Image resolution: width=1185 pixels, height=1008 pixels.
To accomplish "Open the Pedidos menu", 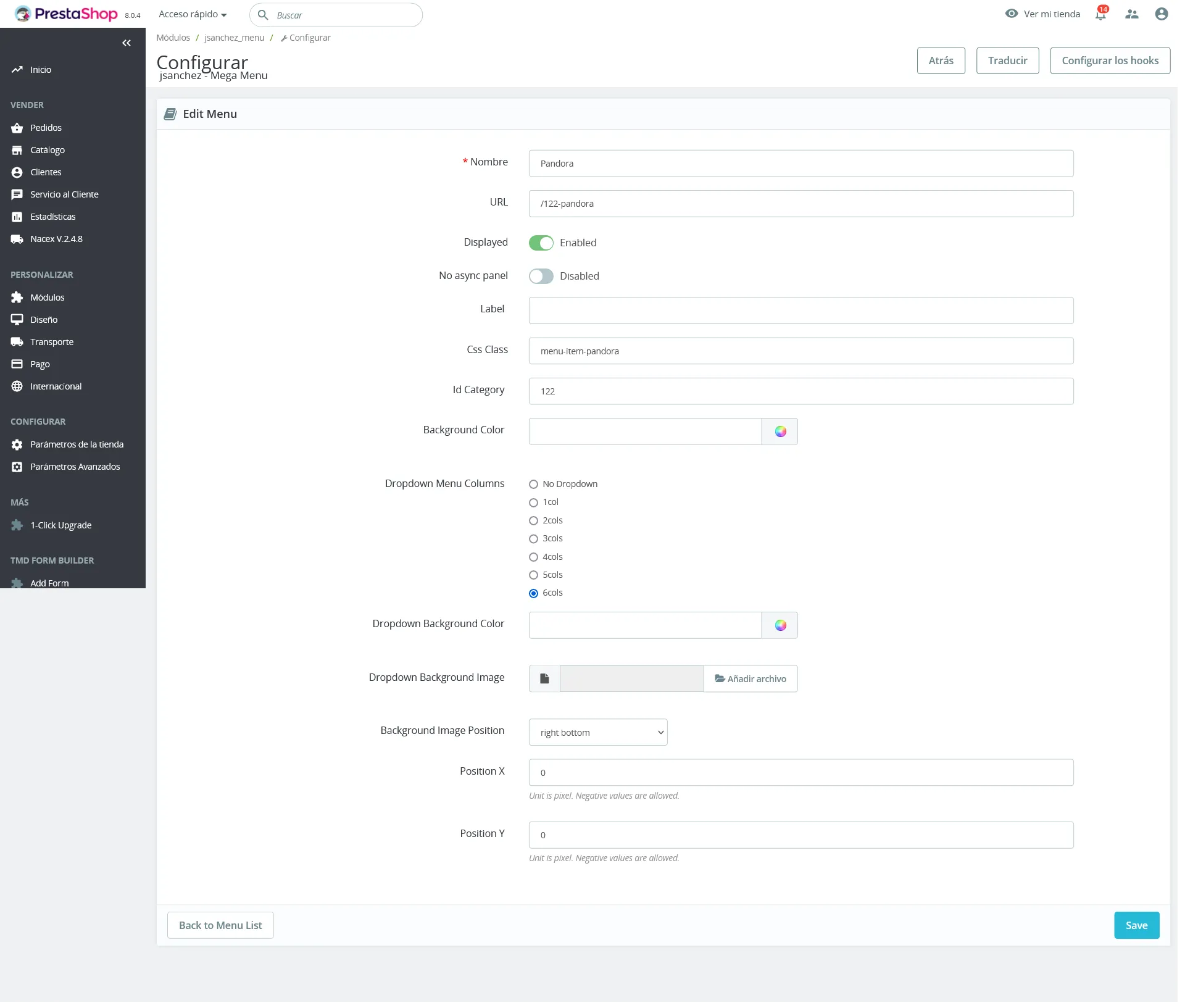I will click(46, 128).
